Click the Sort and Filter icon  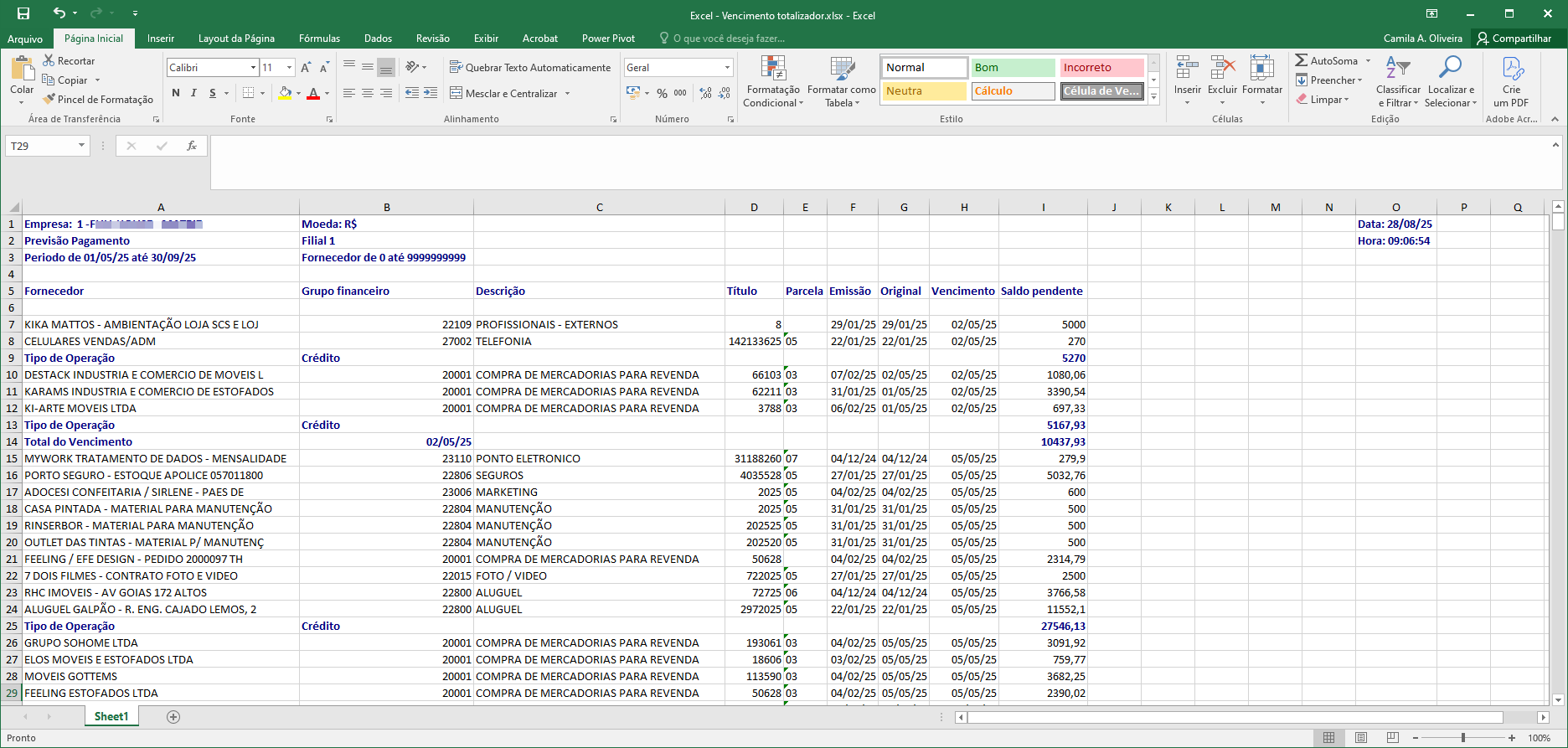(x=1397, y=69)
